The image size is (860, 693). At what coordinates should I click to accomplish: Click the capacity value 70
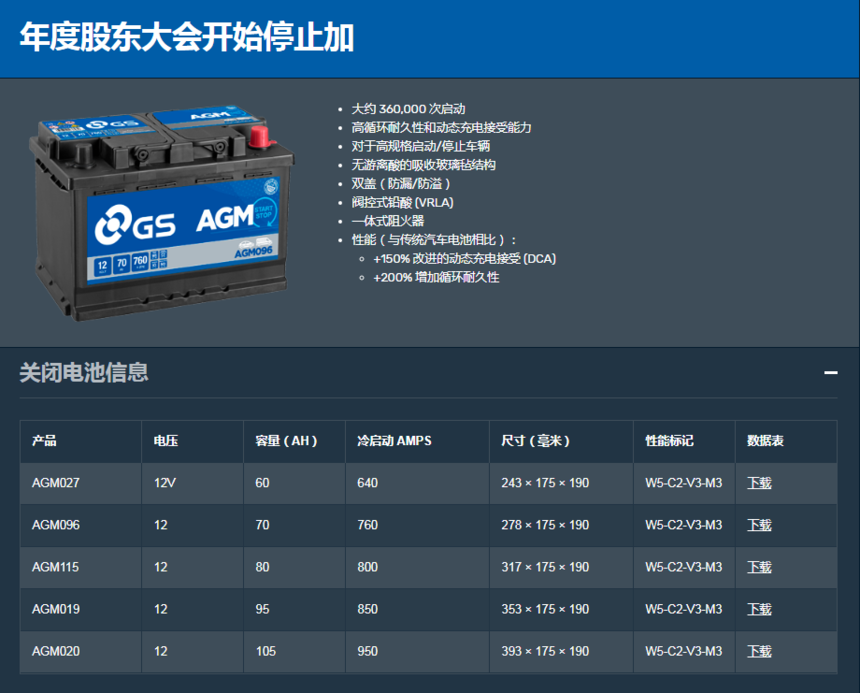click(x=262, y=525)
